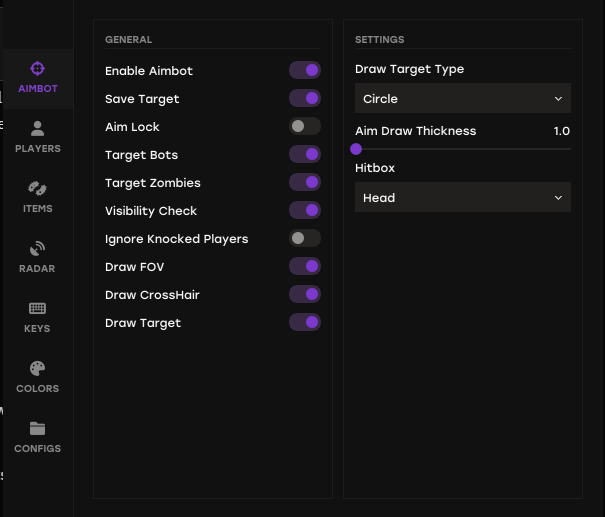The image size is (605, 517).
Task: Click the Configs folder icon
Action: tap(37, 428)
